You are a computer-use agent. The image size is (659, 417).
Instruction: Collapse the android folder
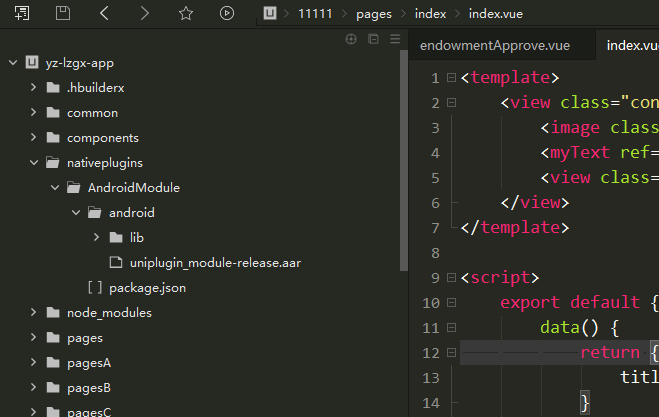point(76,213)
